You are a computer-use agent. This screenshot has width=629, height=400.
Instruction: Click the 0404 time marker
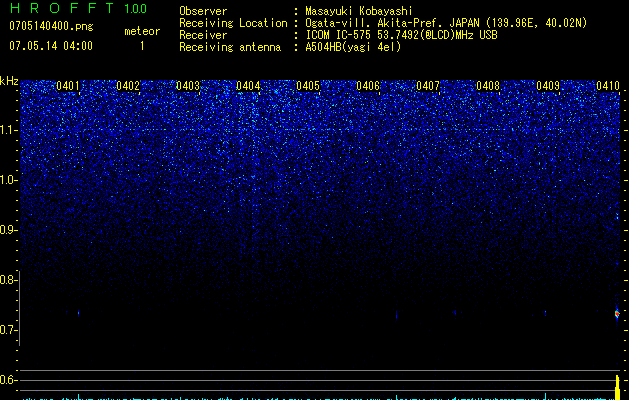[x=248, y=86]
